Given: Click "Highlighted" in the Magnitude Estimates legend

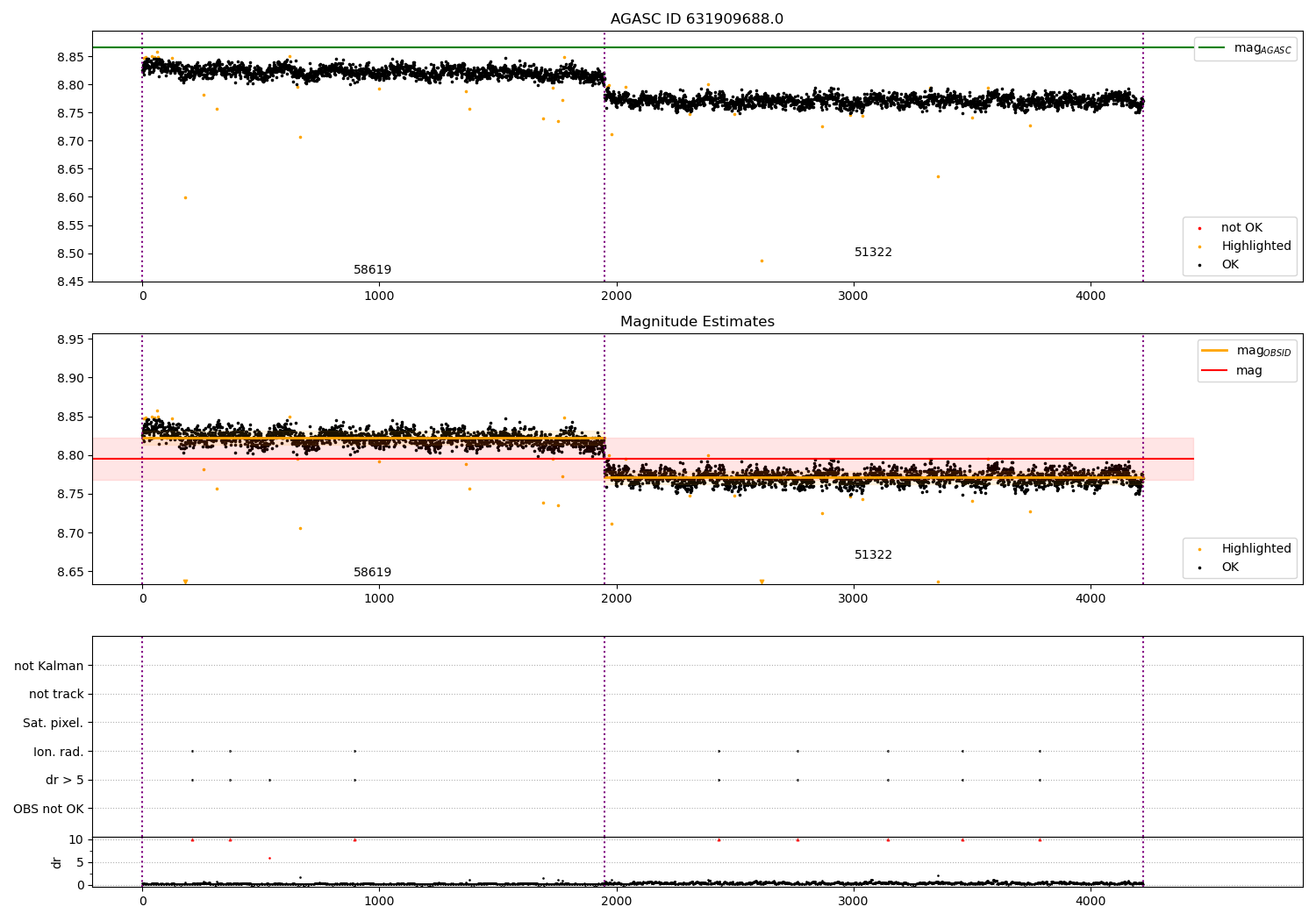Looking at the screenshot, I should 1256,549.
